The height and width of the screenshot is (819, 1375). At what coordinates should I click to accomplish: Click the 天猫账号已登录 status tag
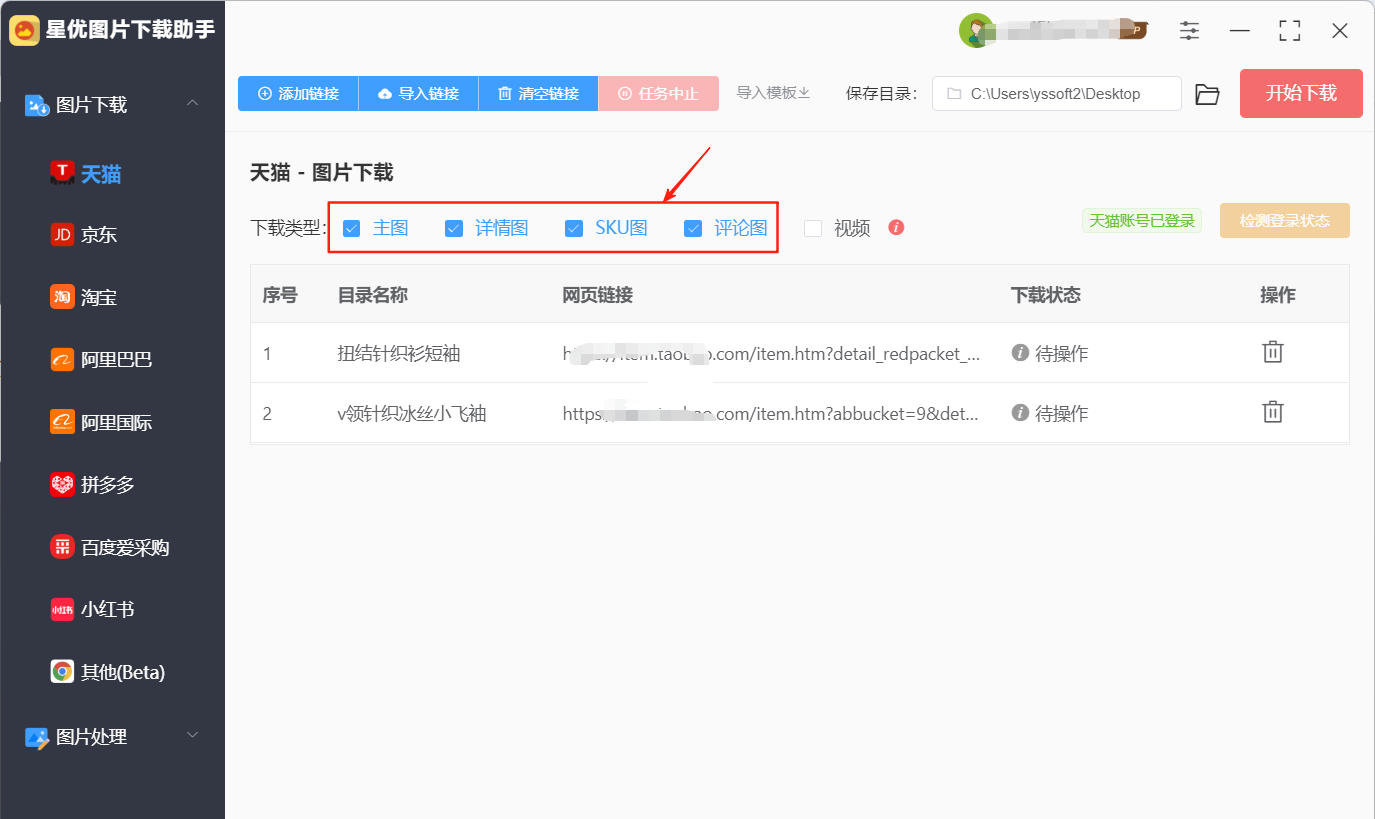pos(1142,221)
